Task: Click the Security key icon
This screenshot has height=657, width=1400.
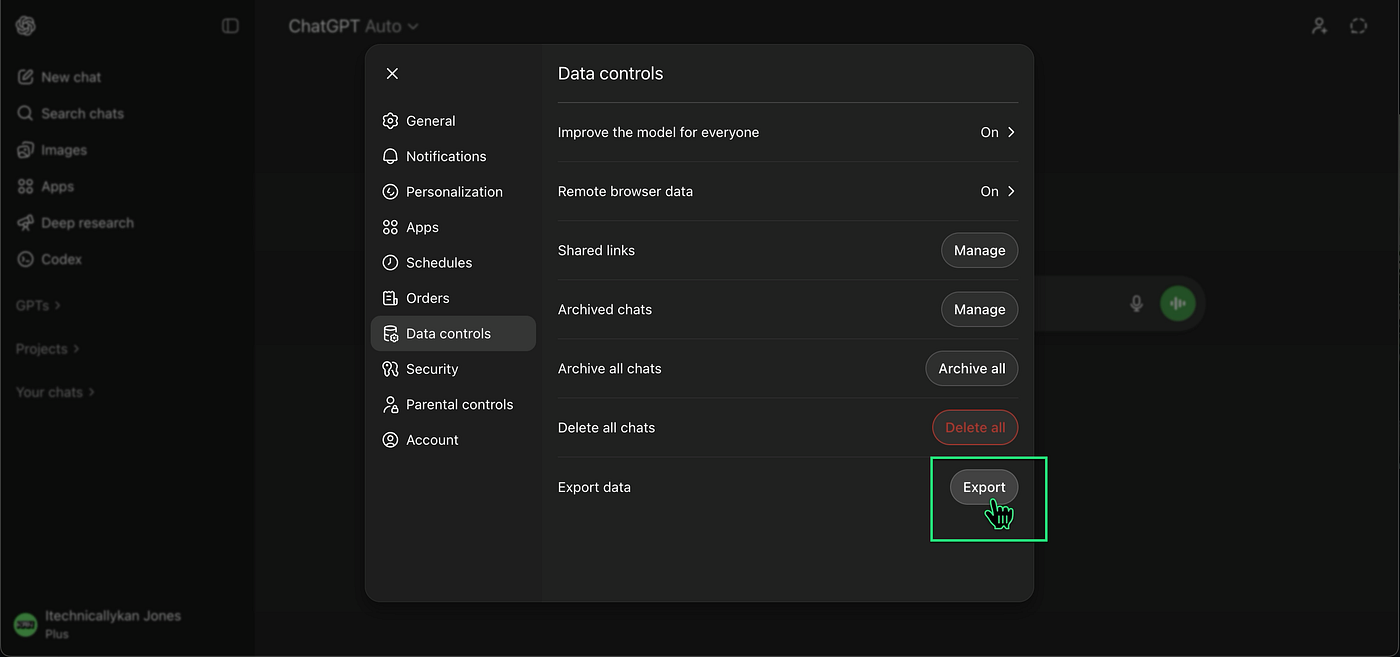Action: tap(390, 370)
